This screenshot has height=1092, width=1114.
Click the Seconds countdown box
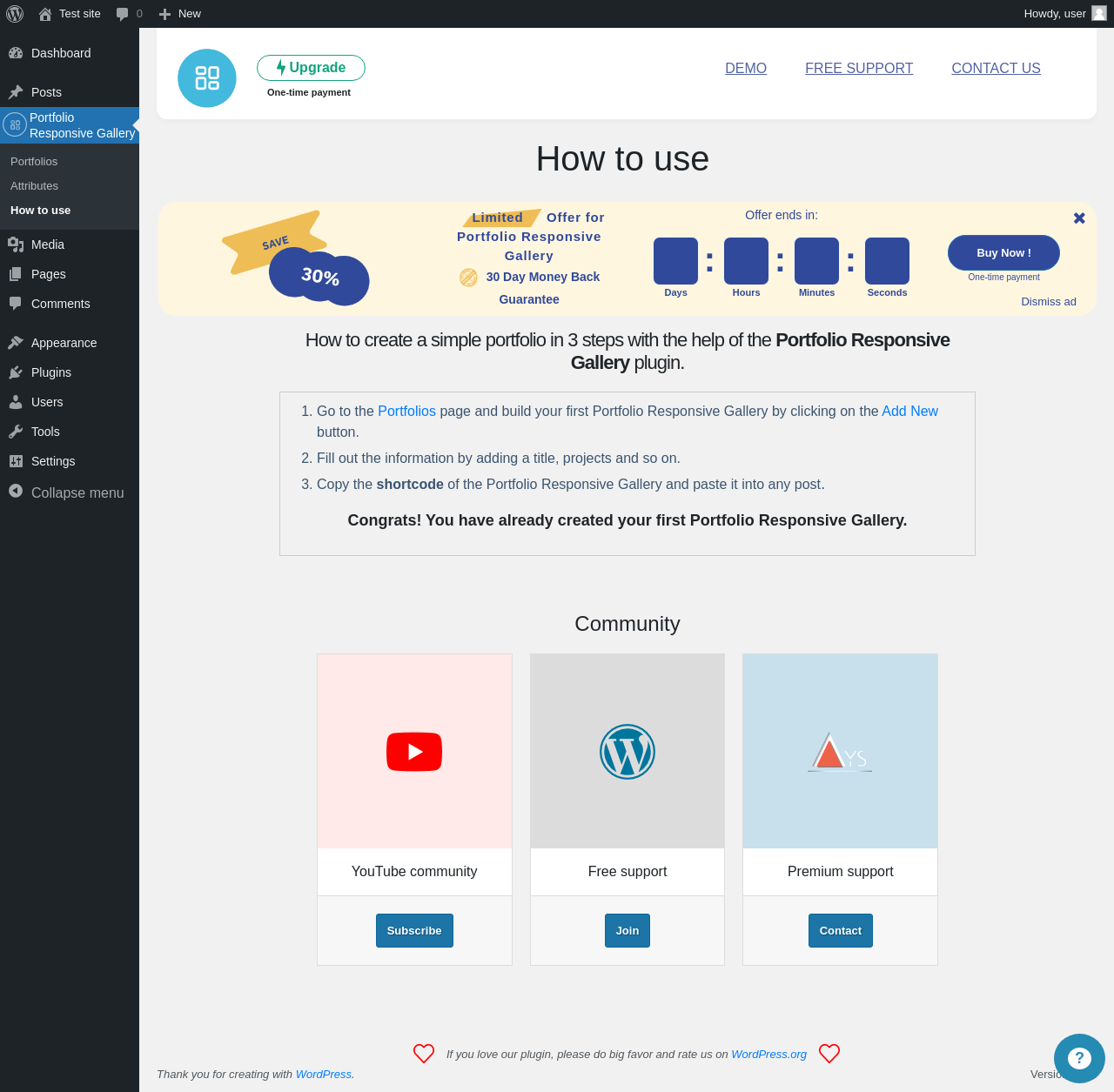(887, 261)
